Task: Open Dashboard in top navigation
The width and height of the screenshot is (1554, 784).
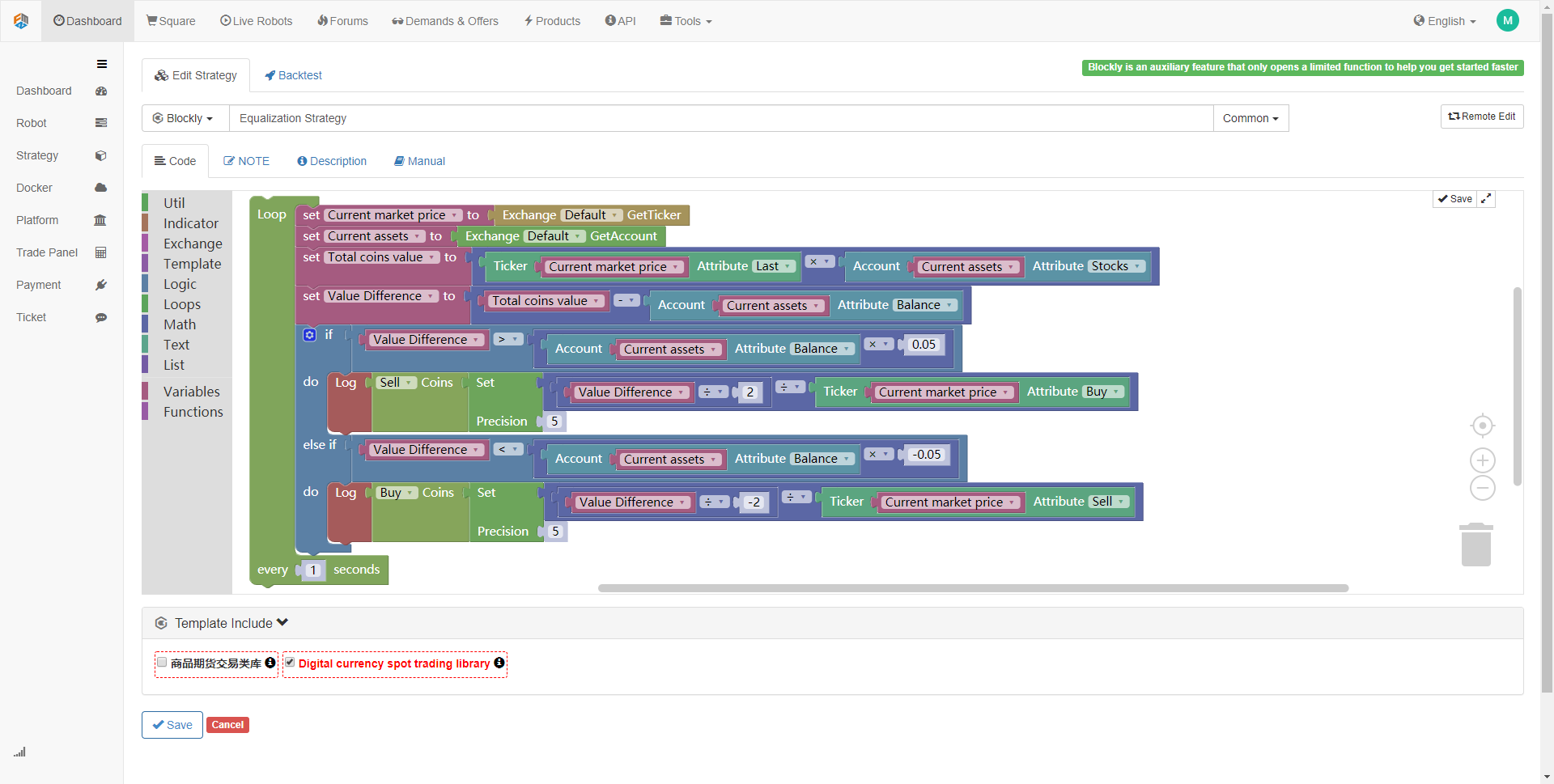Action: [x=87, y=21]
